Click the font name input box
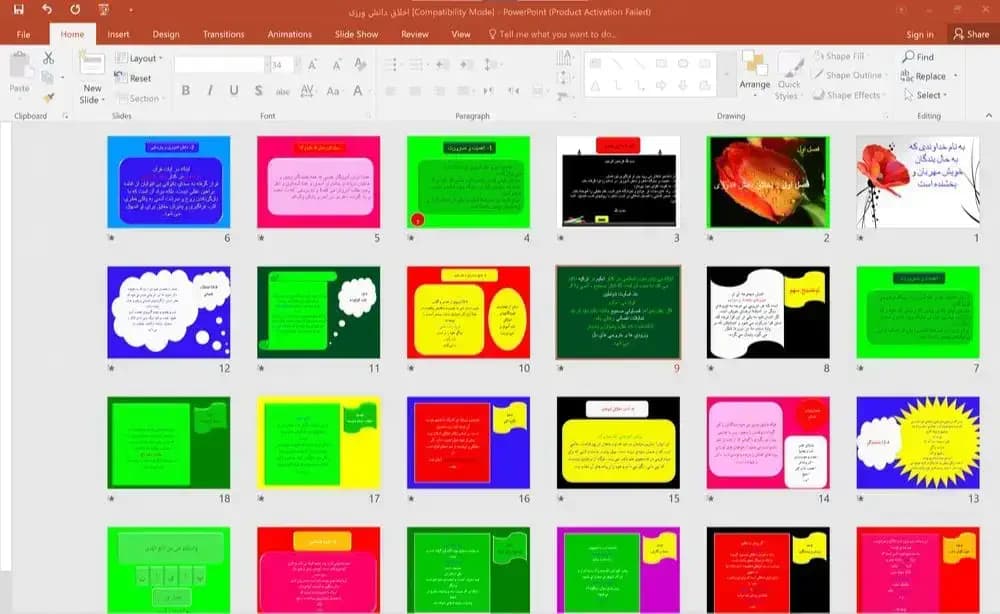The height and width of the screenshot is (614, 1000). [219, 64]
